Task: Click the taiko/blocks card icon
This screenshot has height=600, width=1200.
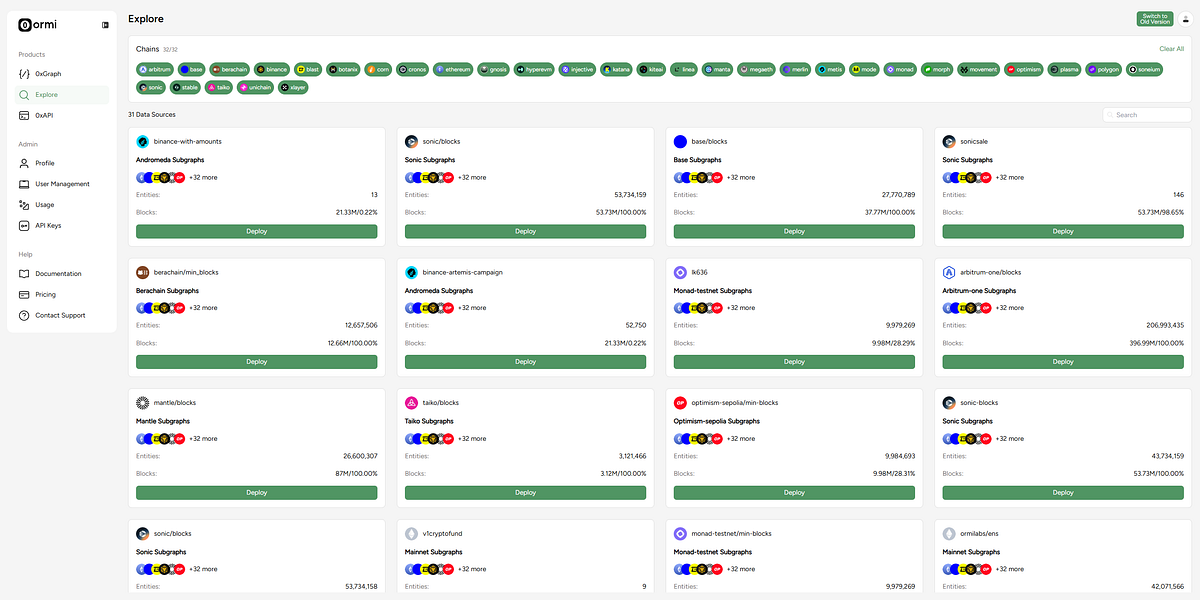Action: pyautogui.click(x=411, y=403)
